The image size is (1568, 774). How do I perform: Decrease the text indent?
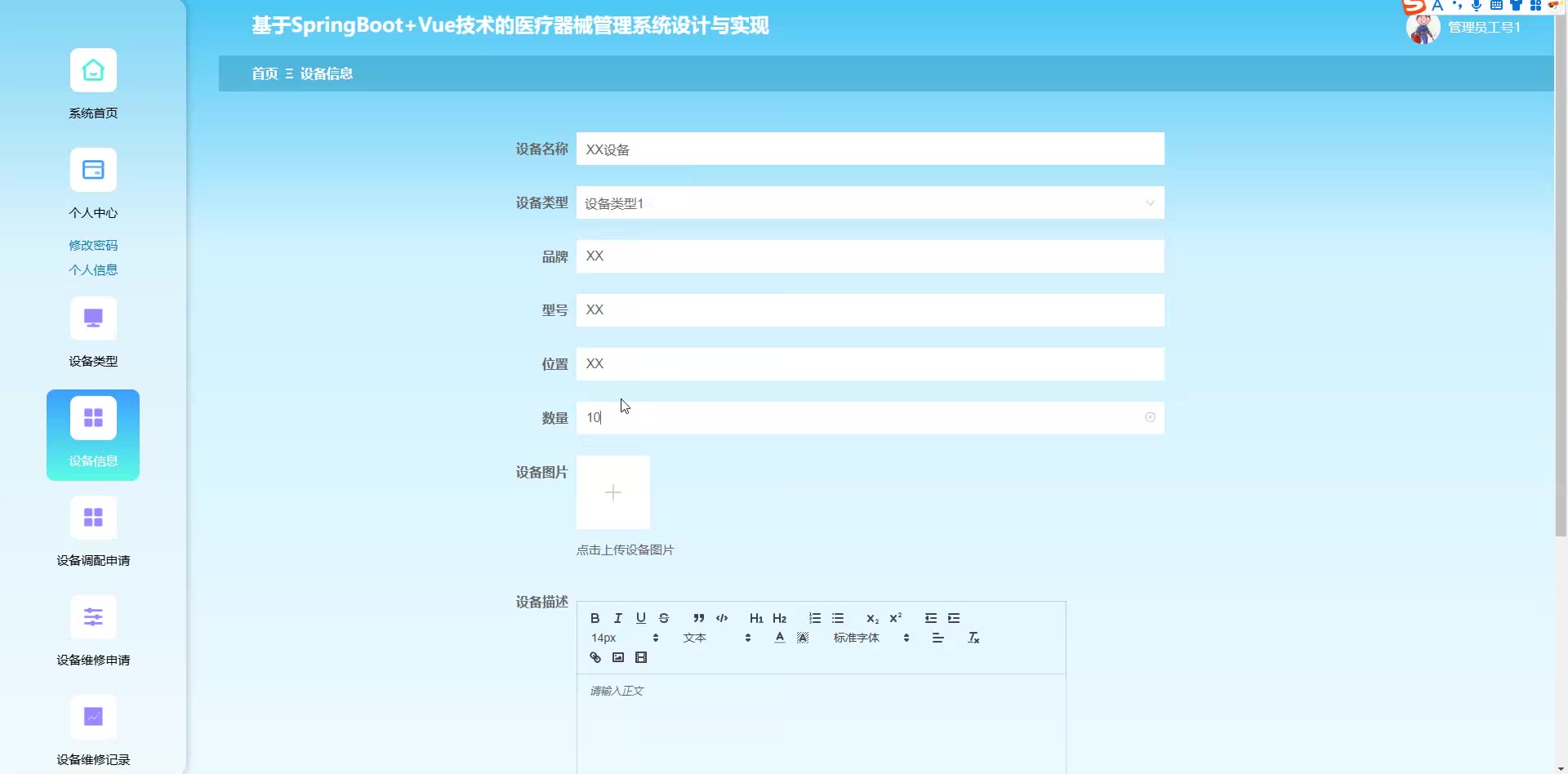click(x=931, y=618)
